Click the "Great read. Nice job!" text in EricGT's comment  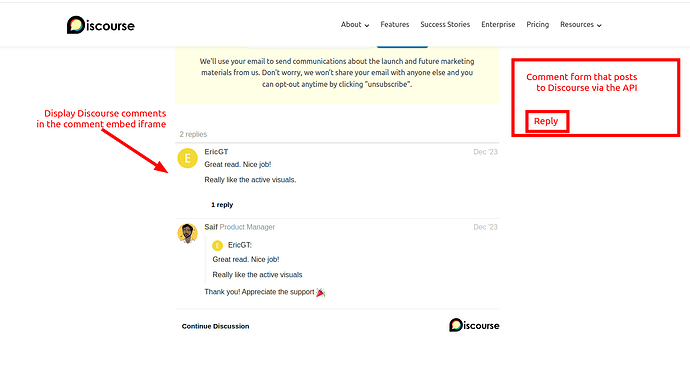[238, 164]
